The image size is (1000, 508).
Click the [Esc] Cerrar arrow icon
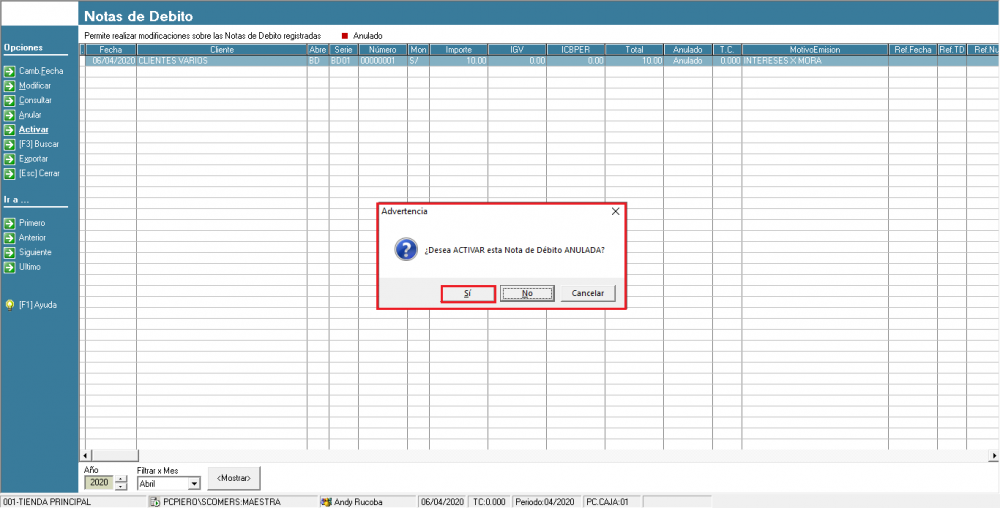pyautogui.click(x=9, y=173)
